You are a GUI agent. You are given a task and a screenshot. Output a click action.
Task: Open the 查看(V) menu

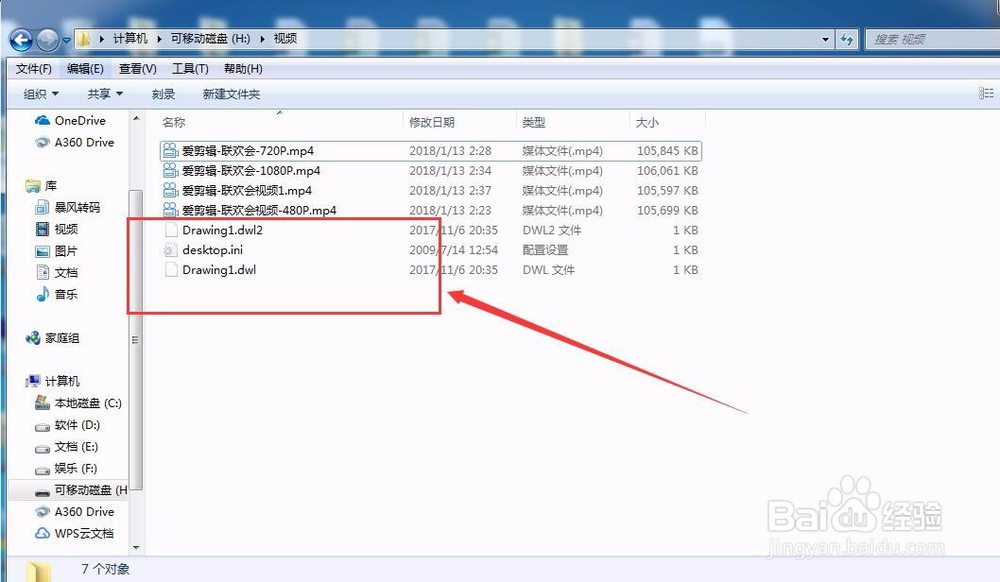click(137, 69)
